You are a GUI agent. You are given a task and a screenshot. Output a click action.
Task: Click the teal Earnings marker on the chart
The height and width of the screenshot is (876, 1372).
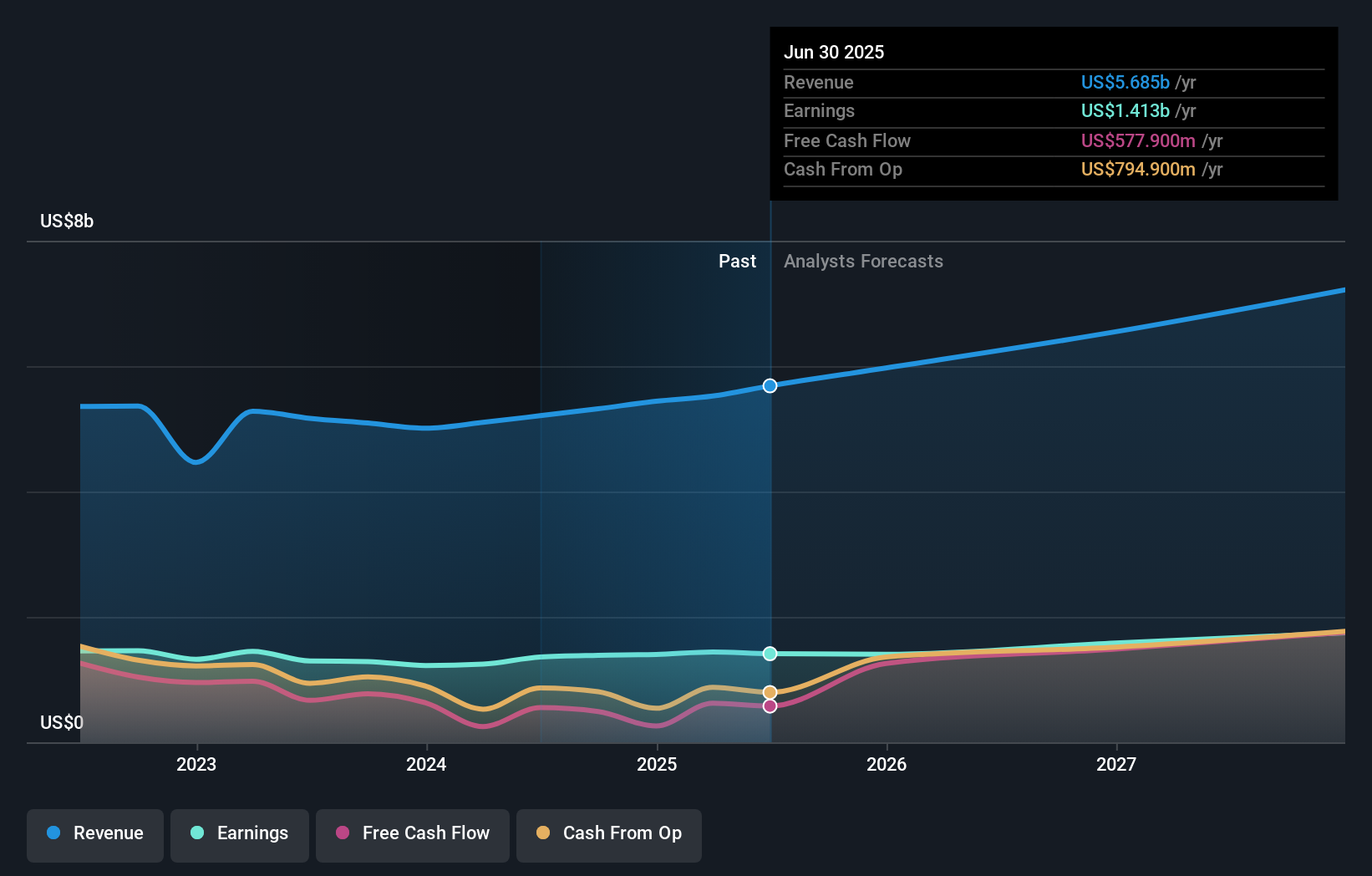pos(770,654)
